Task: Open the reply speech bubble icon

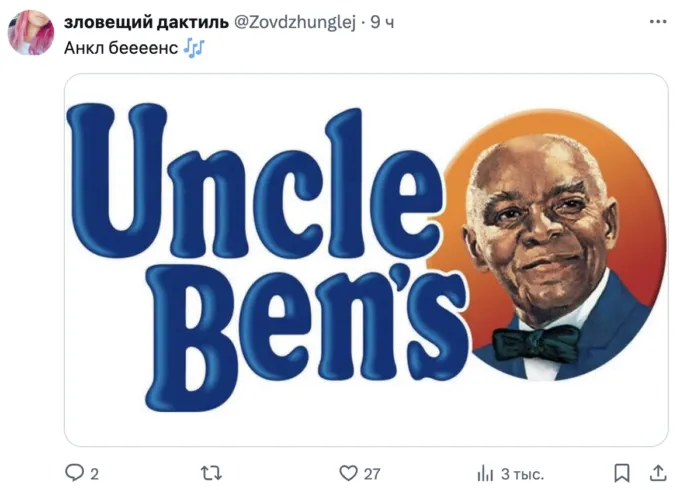Action: click(x=74, y=472)
